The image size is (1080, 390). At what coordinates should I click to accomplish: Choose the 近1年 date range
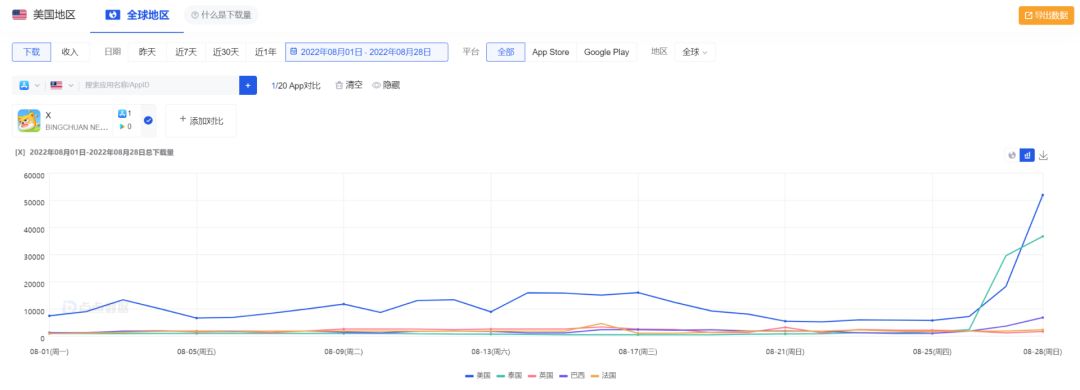tap(265, 52)
